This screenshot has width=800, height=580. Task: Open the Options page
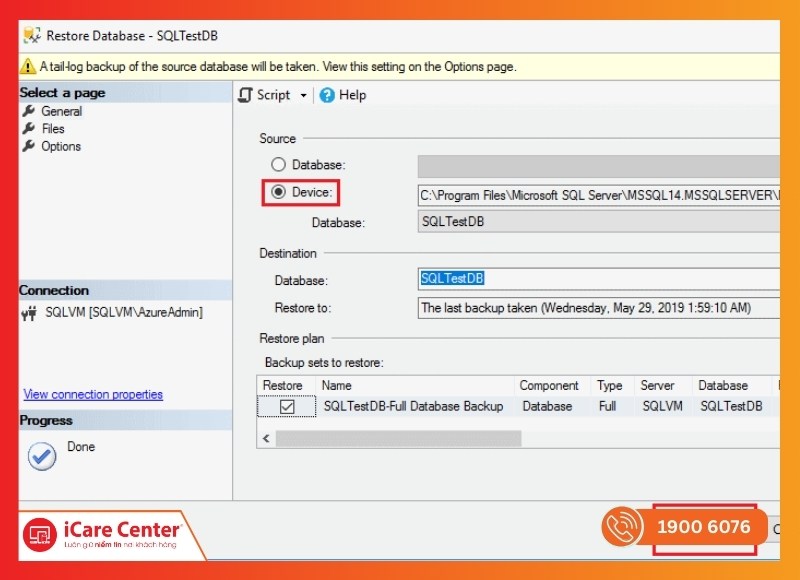click(61, 146)
